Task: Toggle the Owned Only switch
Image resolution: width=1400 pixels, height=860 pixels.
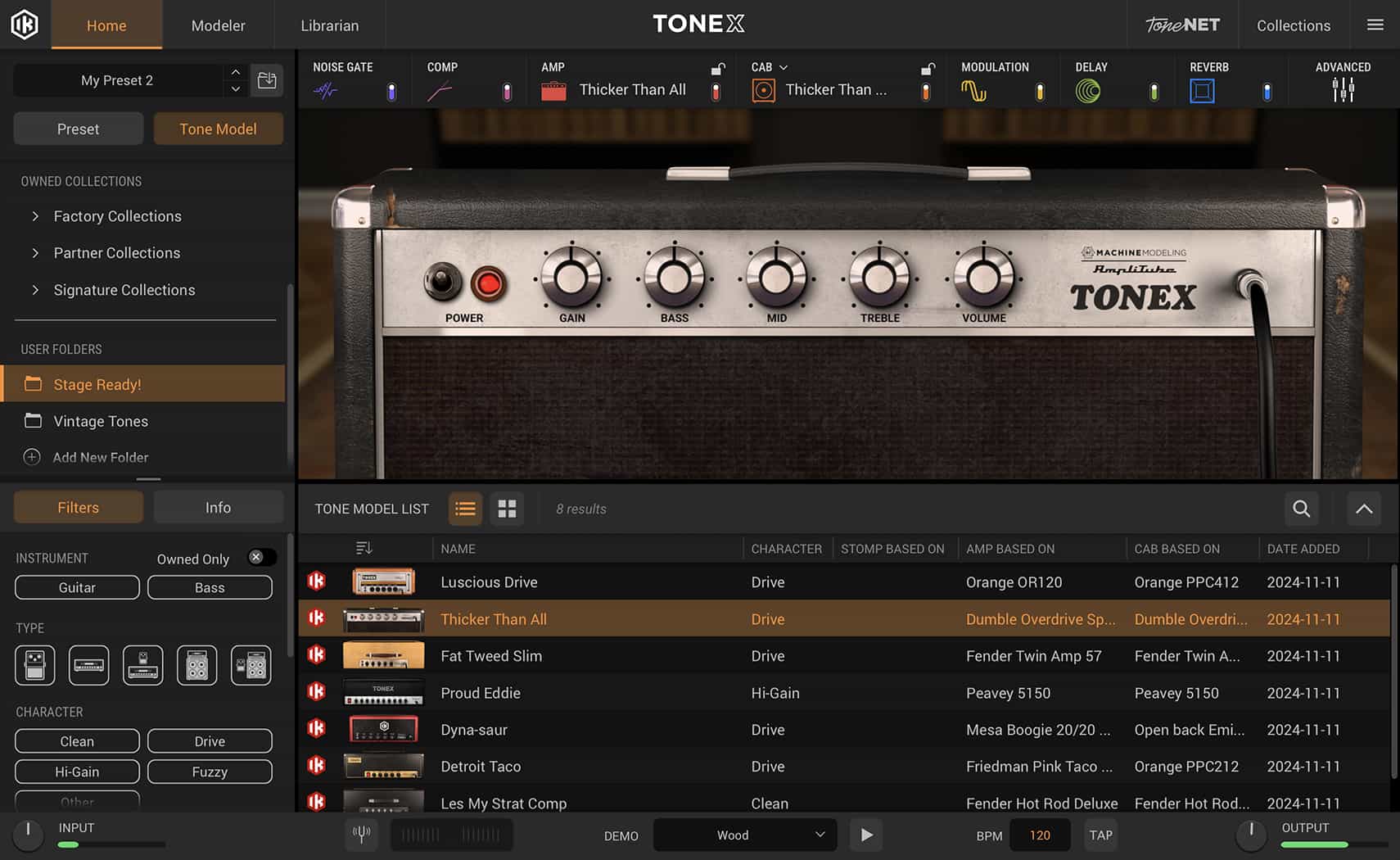Action: 261,557
